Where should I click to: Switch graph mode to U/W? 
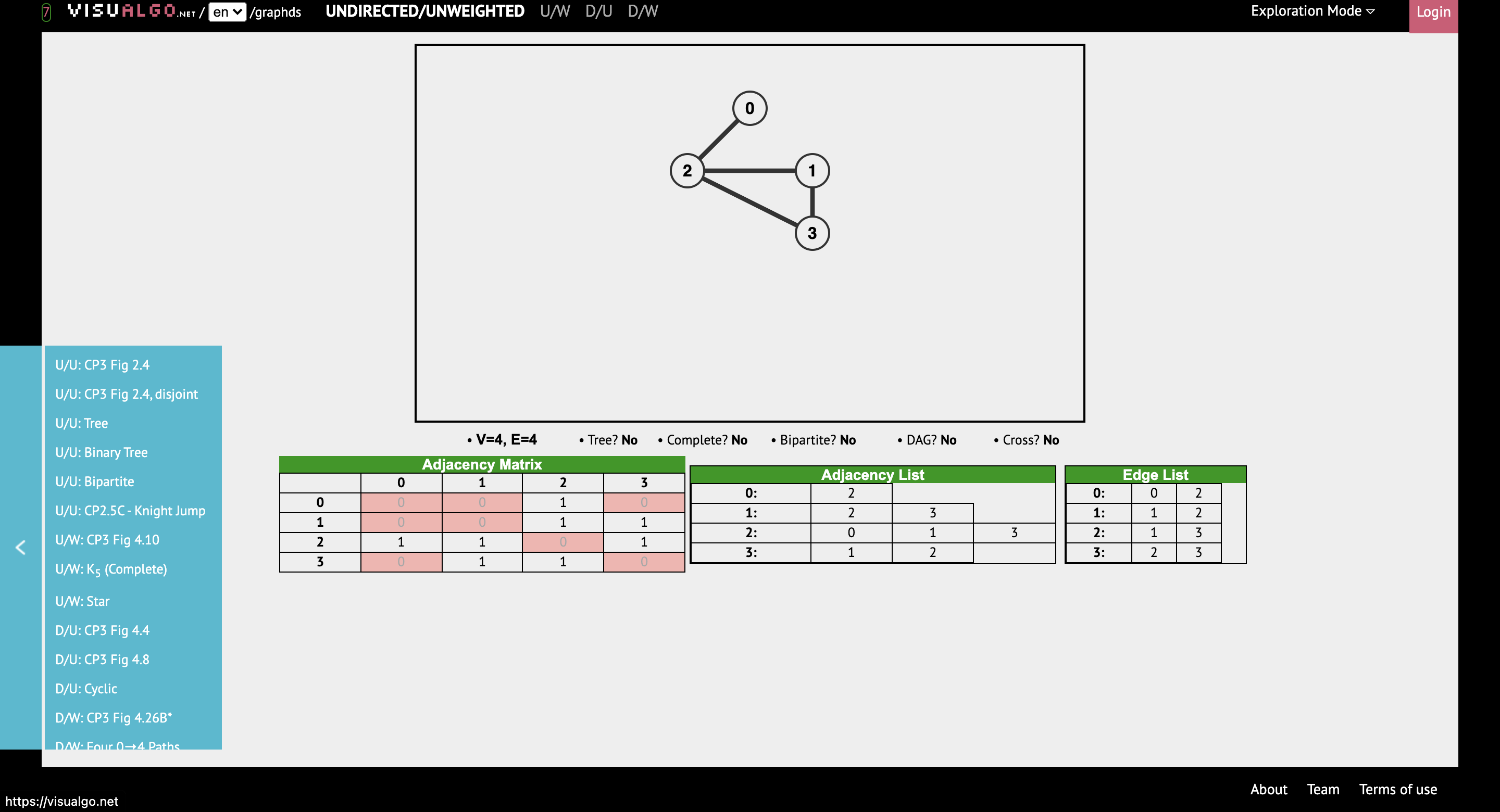pyautogui.click(x=554, y=10)
